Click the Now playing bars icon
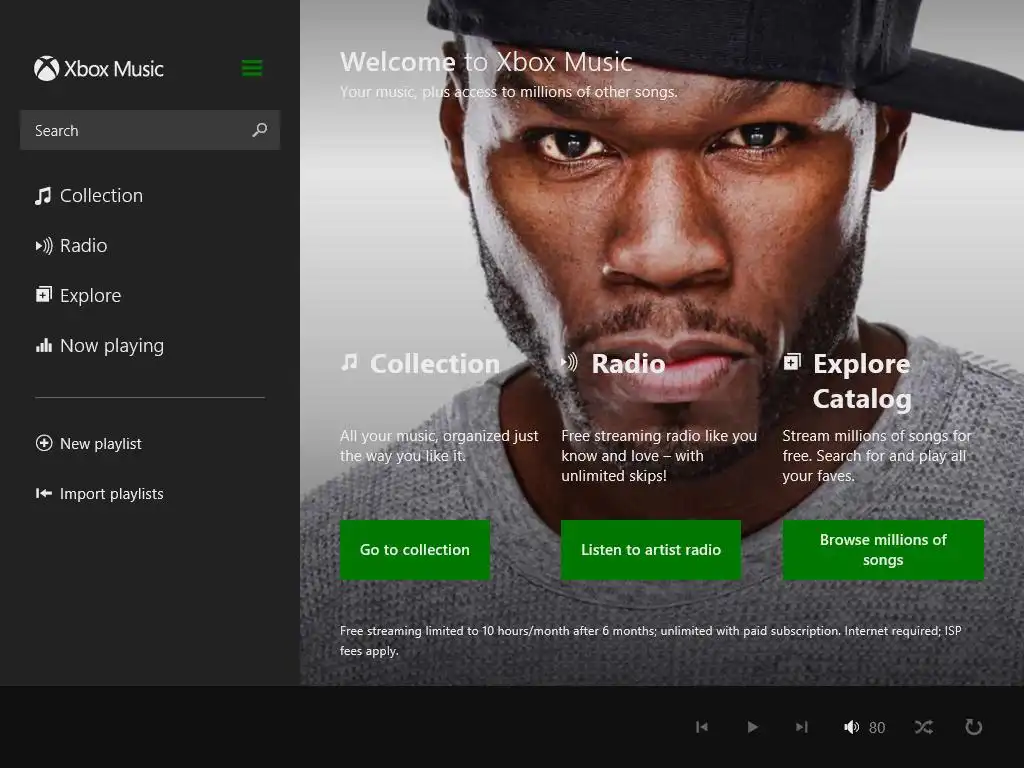 [44, 345]
